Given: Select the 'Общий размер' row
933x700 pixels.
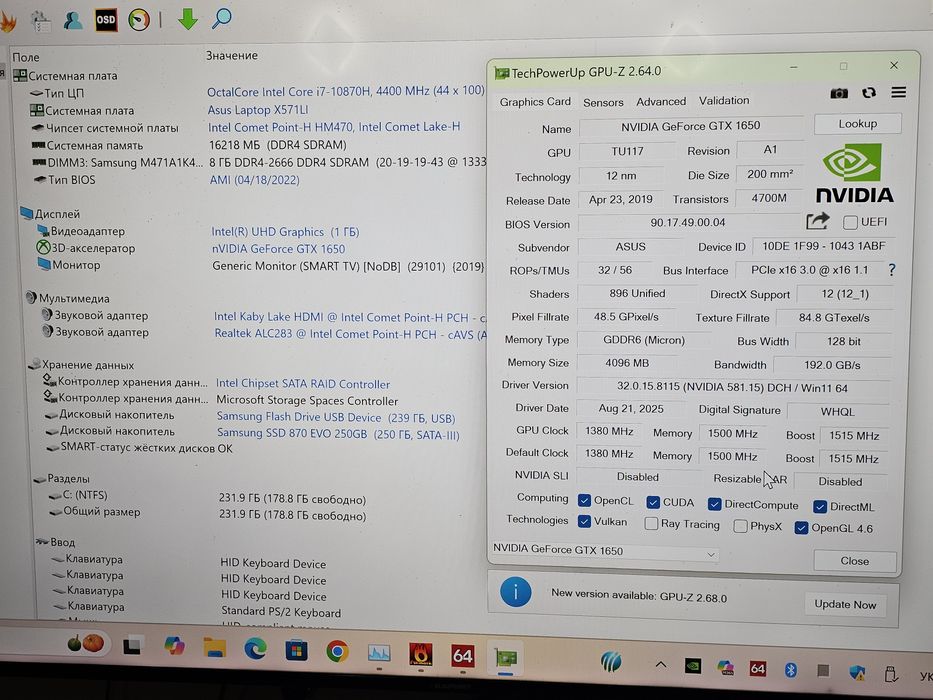Looking at the screenshot, I should (x=206, y=513).
